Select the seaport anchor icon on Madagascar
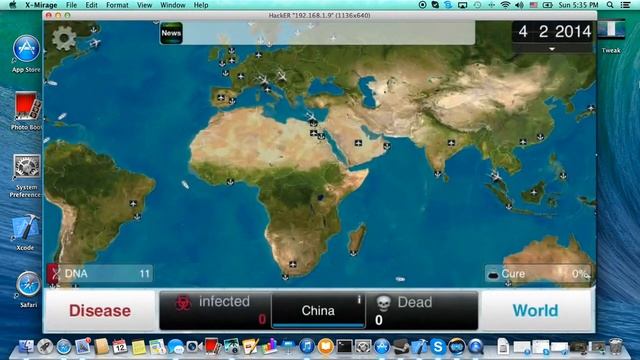The image size is (640, 360). click(353, 253)
